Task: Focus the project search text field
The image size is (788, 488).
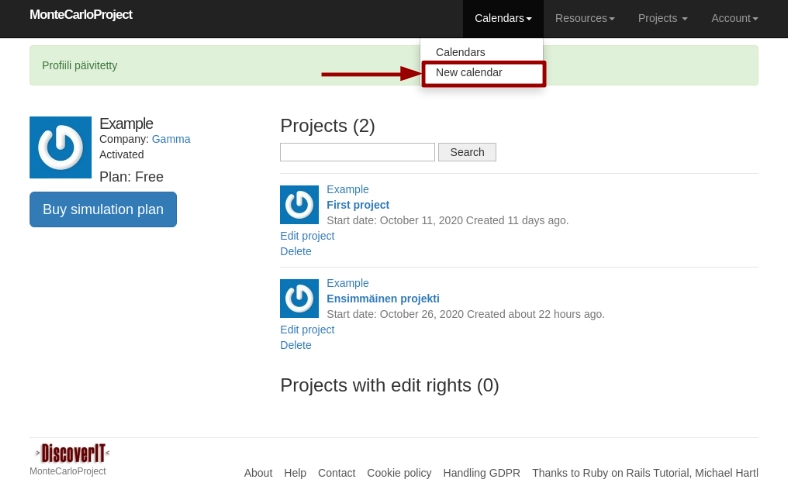Action: [x=357, y=152]
